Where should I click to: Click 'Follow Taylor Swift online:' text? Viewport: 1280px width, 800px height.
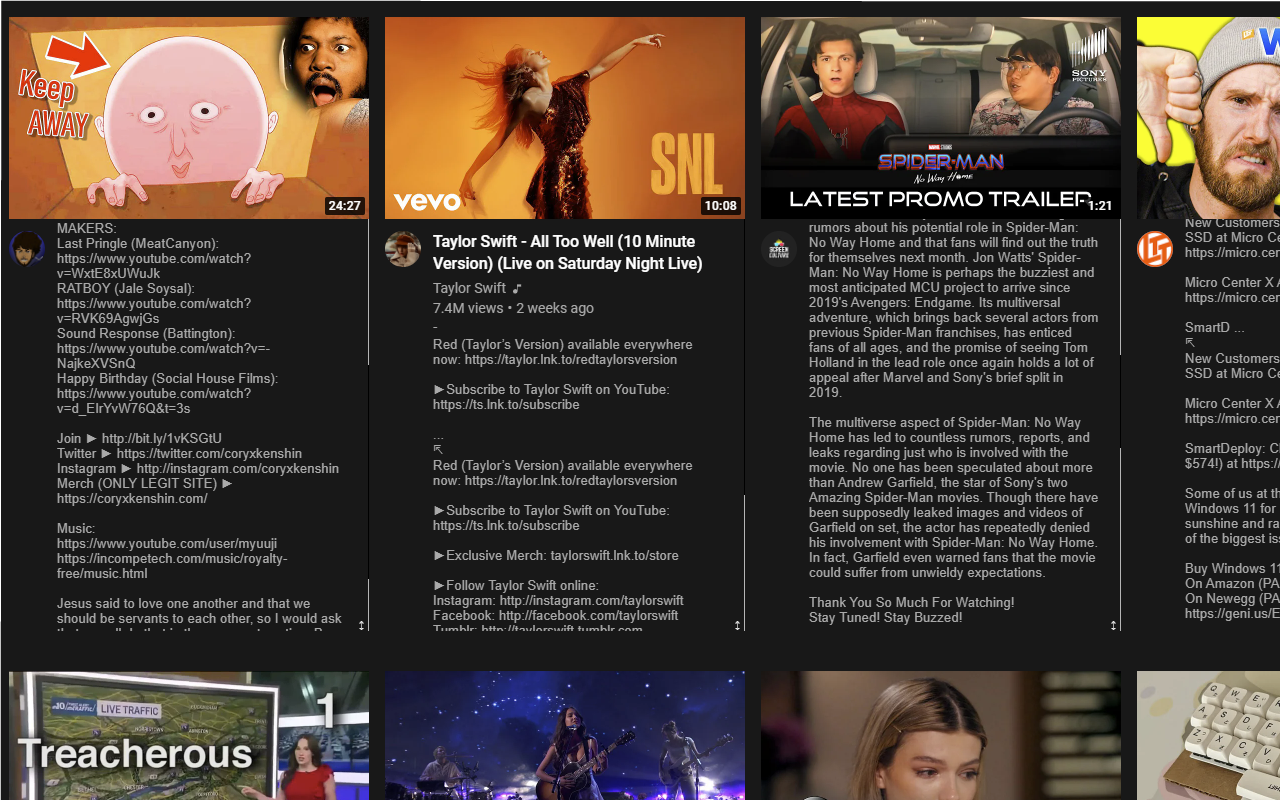pyautogui.click(x=516, y=585)
